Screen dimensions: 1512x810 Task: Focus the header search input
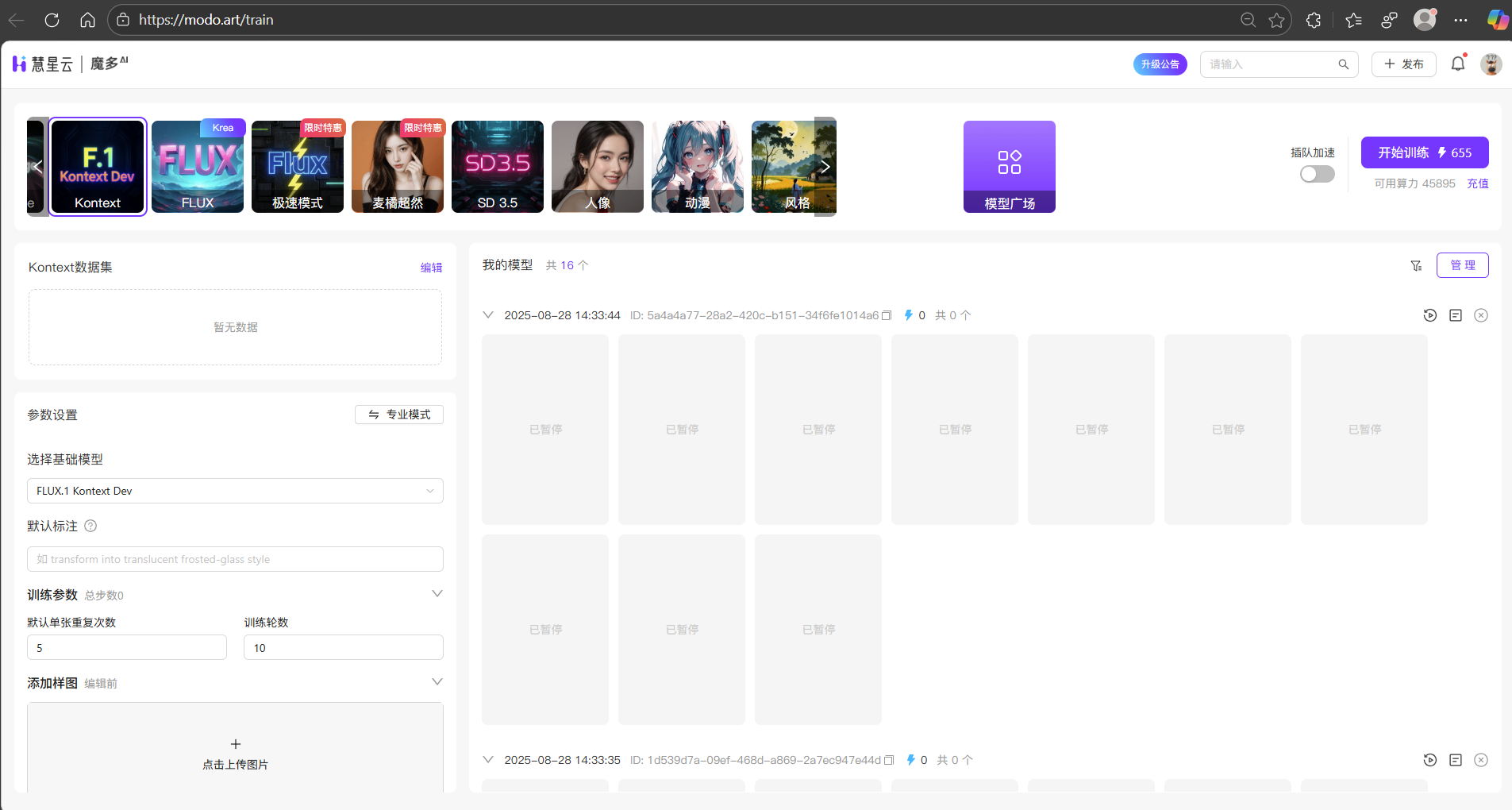coord(1270,64)
